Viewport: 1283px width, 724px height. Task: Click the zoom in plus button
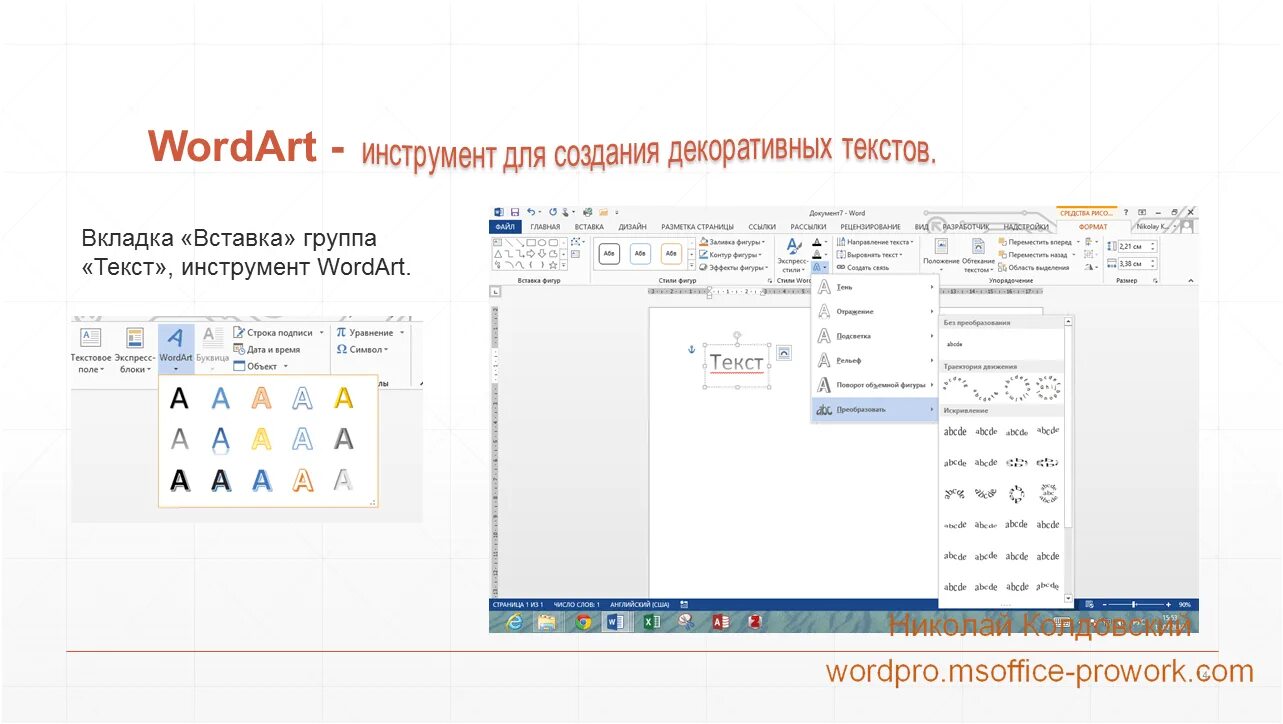[x=1168, y=605]
